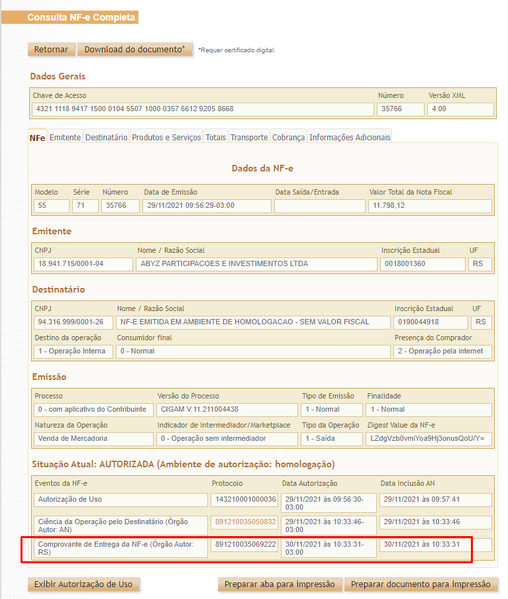This screenshot has height=599, width=508.
Task: Select Presença do Comprador 2 - Operação pela internet
Action: point(442,351)
